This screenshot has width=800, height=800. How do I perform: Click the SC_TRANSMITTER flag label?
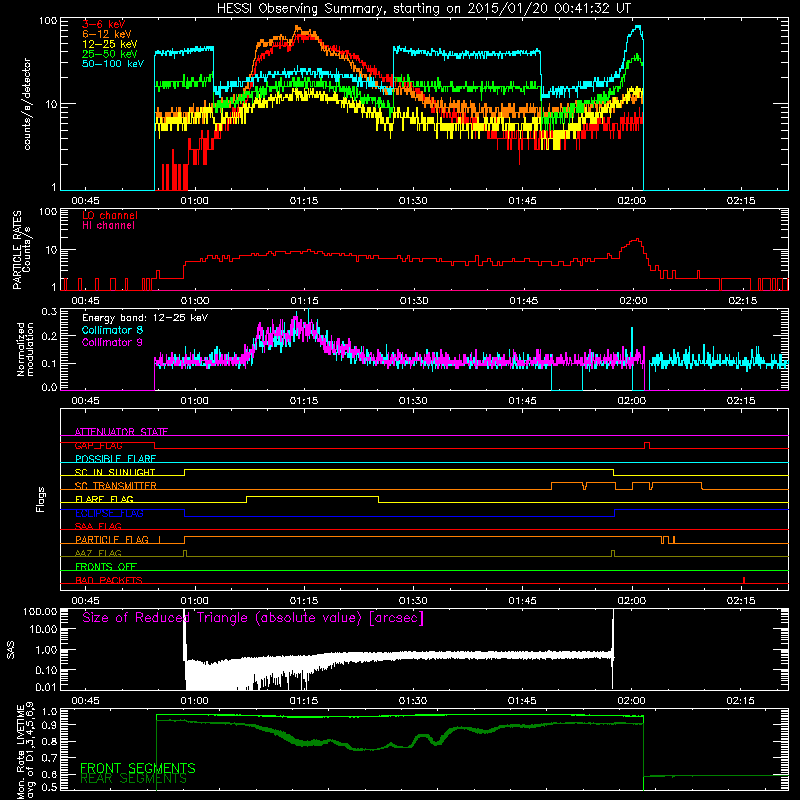coord(116,486)
